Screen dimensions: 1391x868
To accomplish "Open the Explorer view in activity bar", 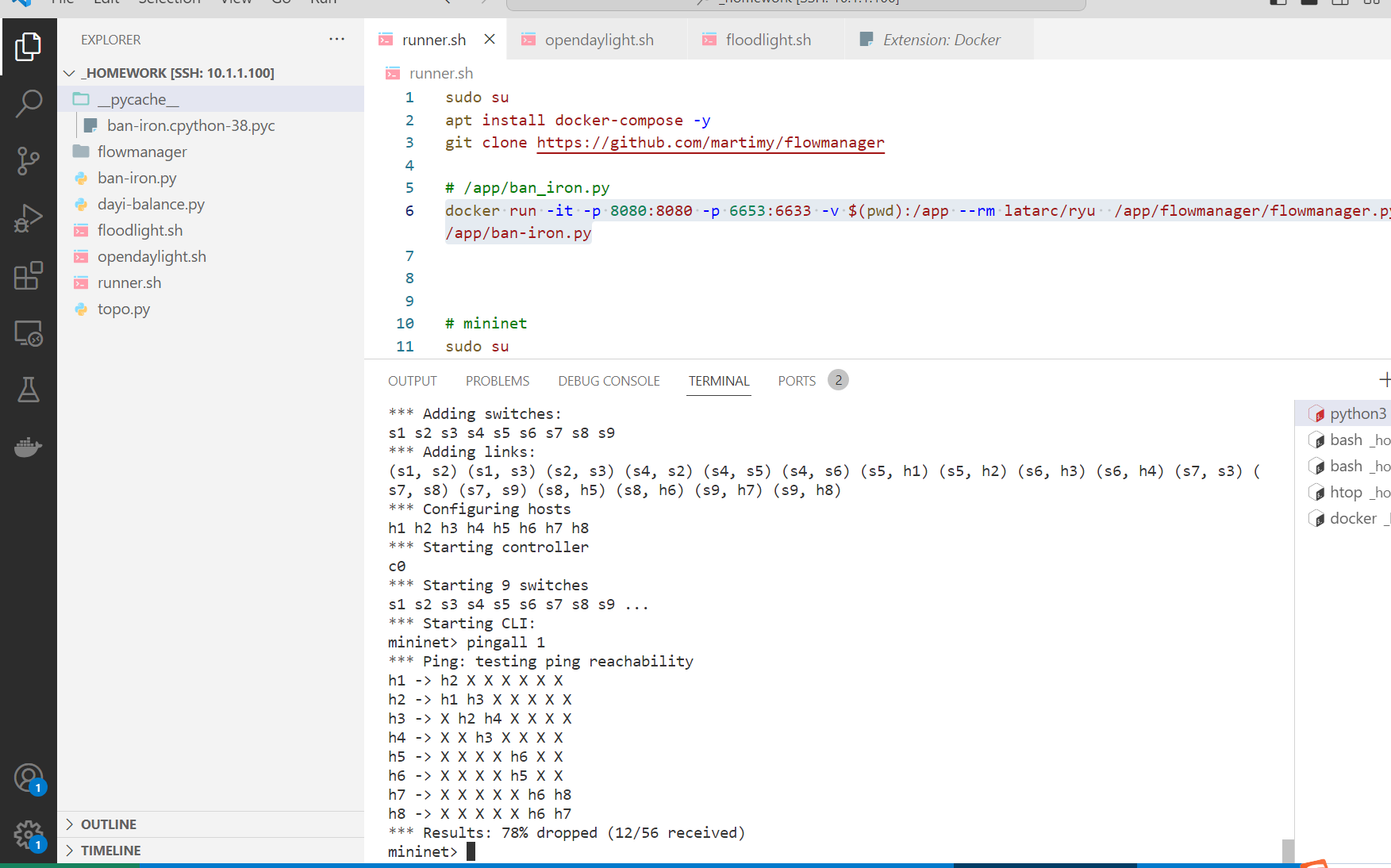I will pos(28,47).
